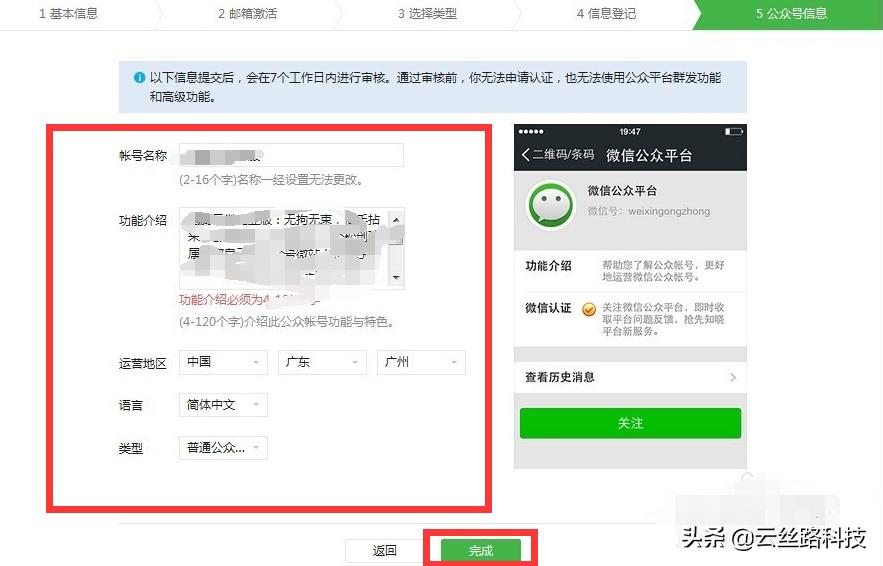883x566 pixels.
Task: Open the 中国 country dropdown
Action: (x=223, y=362)
